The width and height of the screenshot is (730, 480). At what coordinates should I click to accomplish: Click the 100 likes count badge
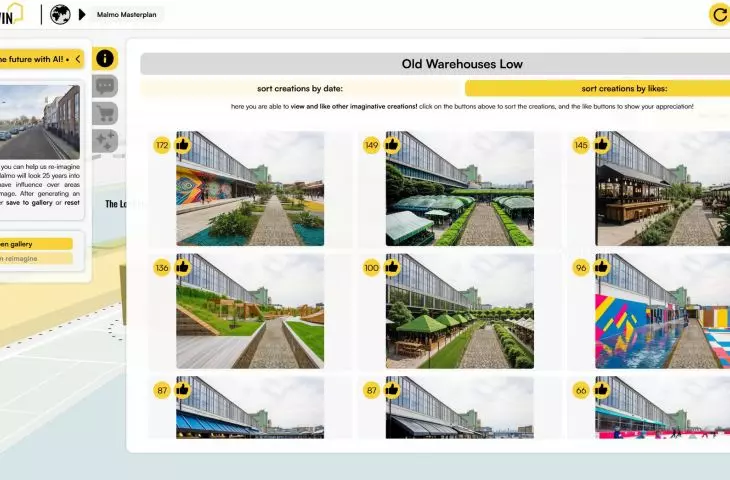(371, 268)
